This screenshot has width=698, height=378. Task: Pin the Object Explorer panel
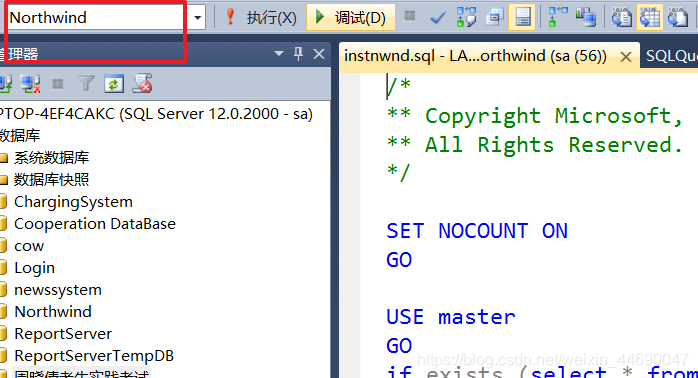tap(298, 54)
